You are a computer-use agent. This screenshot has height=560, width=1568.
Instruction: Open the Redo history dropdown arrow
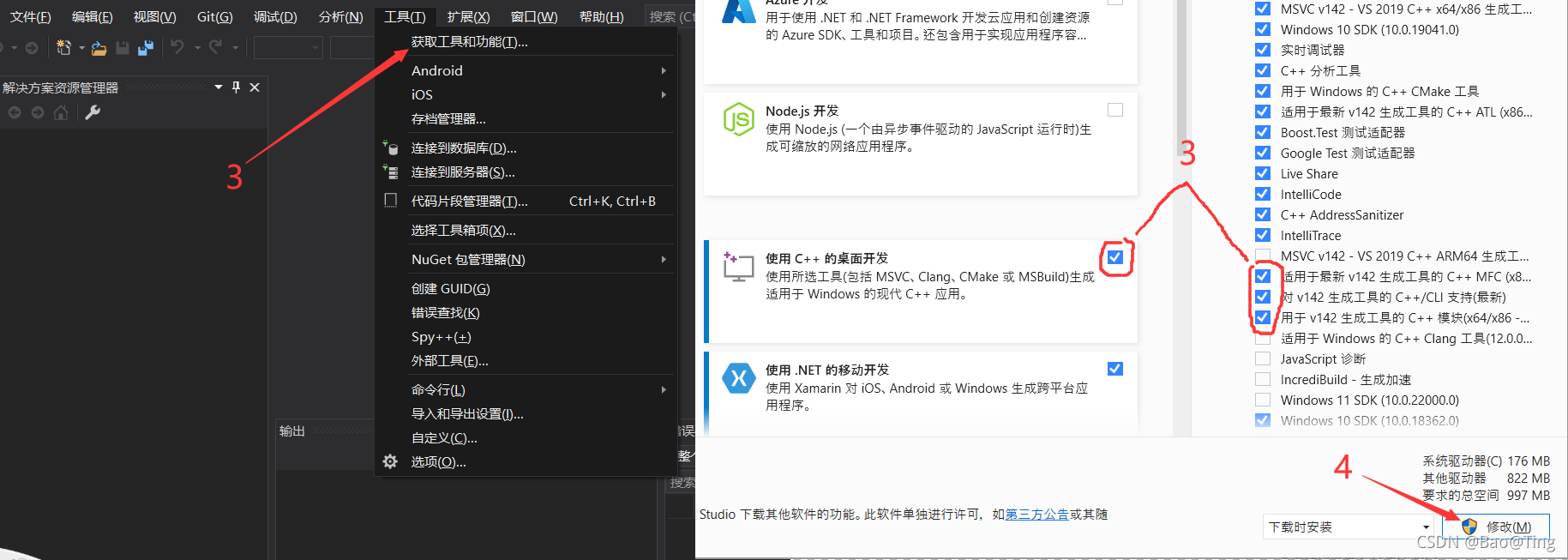[x=235, y=48]
